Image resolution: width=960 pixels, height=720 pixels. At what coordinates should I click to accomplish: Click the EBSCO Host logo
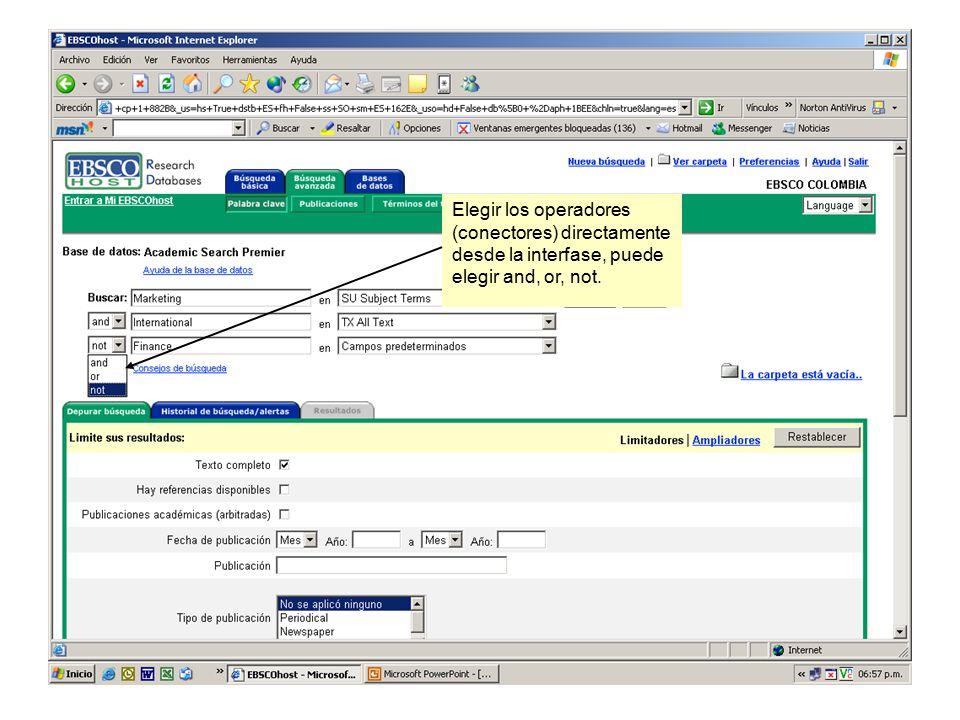coord(103,171)
